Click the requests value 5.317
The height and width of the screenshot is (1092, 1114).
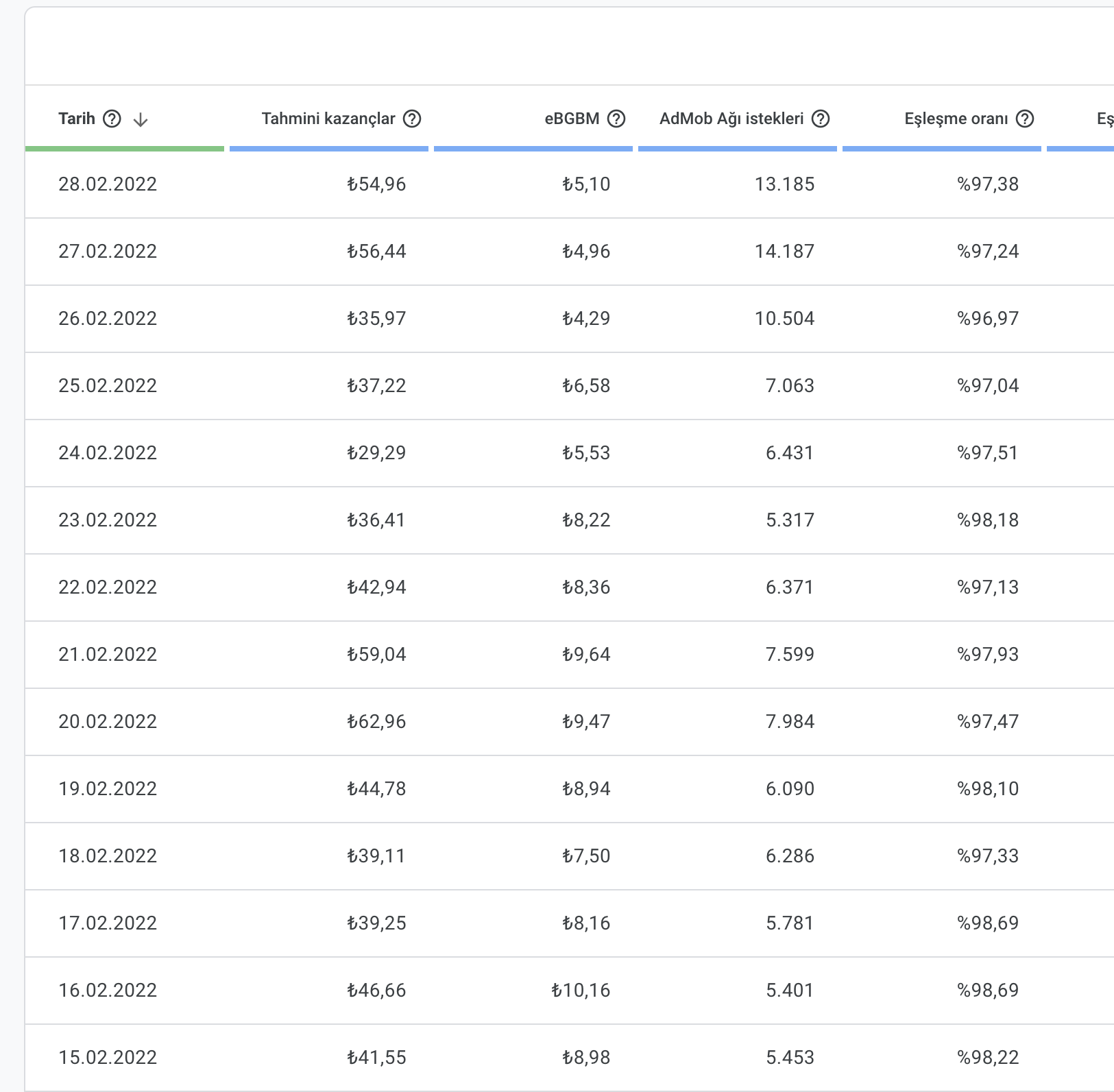coord(790,520)
